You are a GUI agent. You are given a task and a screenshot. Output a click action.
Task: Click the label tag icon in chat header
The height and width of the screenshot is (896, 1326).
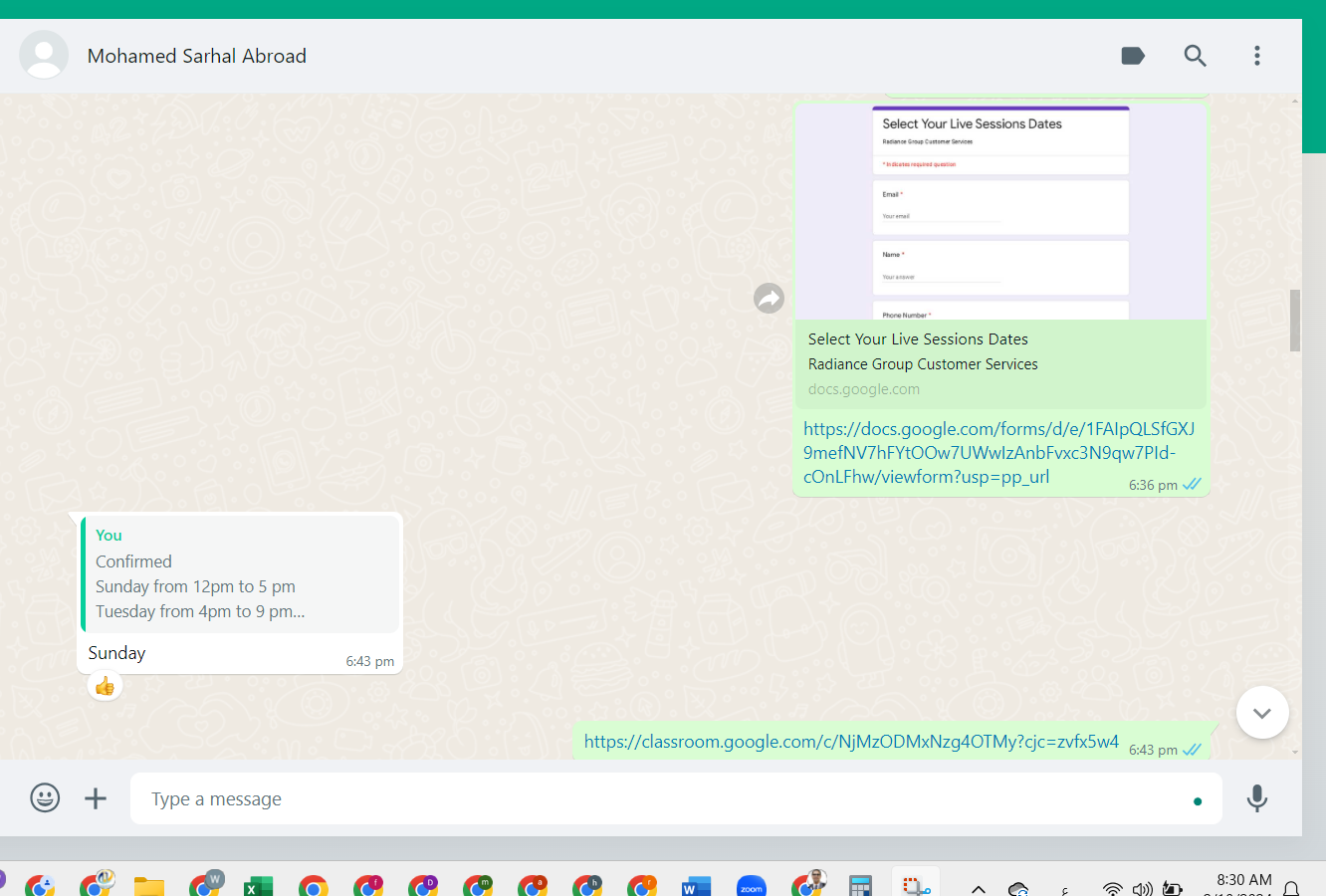tap(1133, 56)
